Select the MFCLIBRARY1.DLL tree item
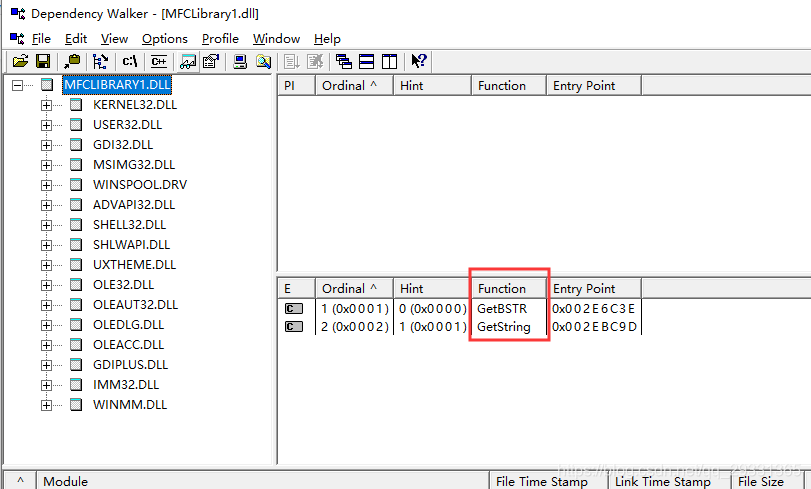 (x=117, y=85)
